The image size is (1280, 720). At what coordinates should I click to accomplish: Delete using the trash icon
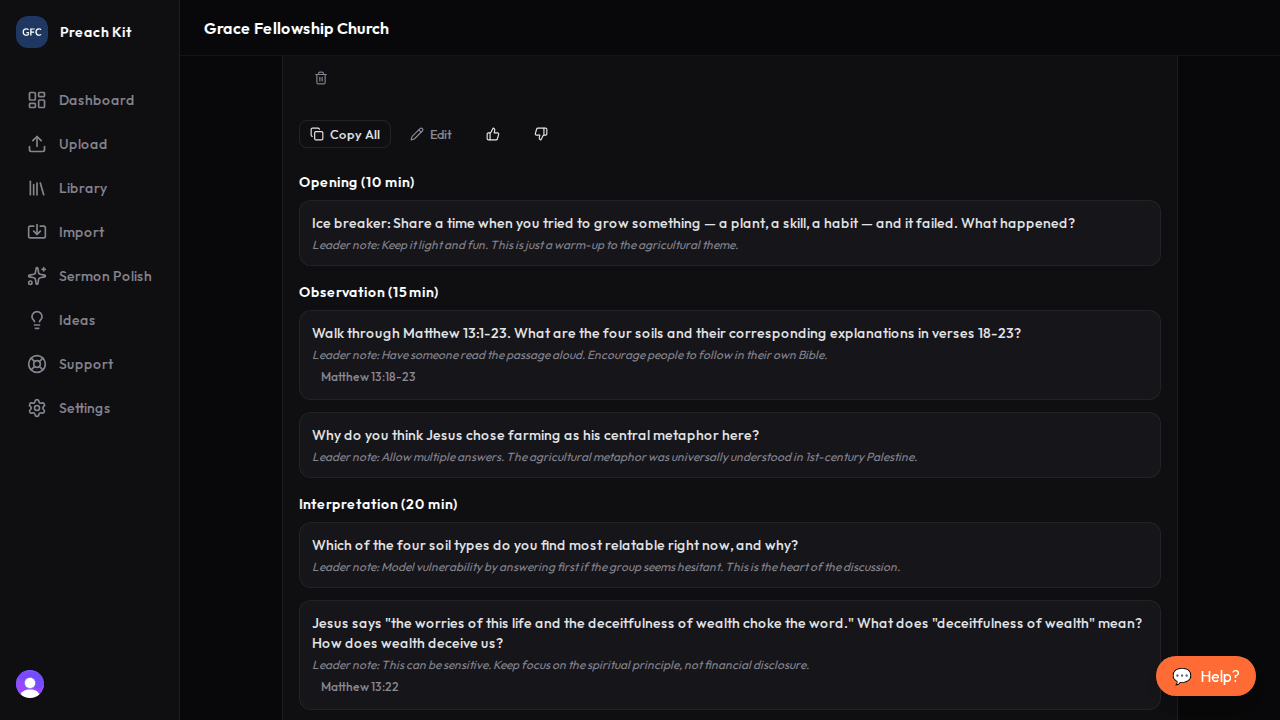pos(321,78)
